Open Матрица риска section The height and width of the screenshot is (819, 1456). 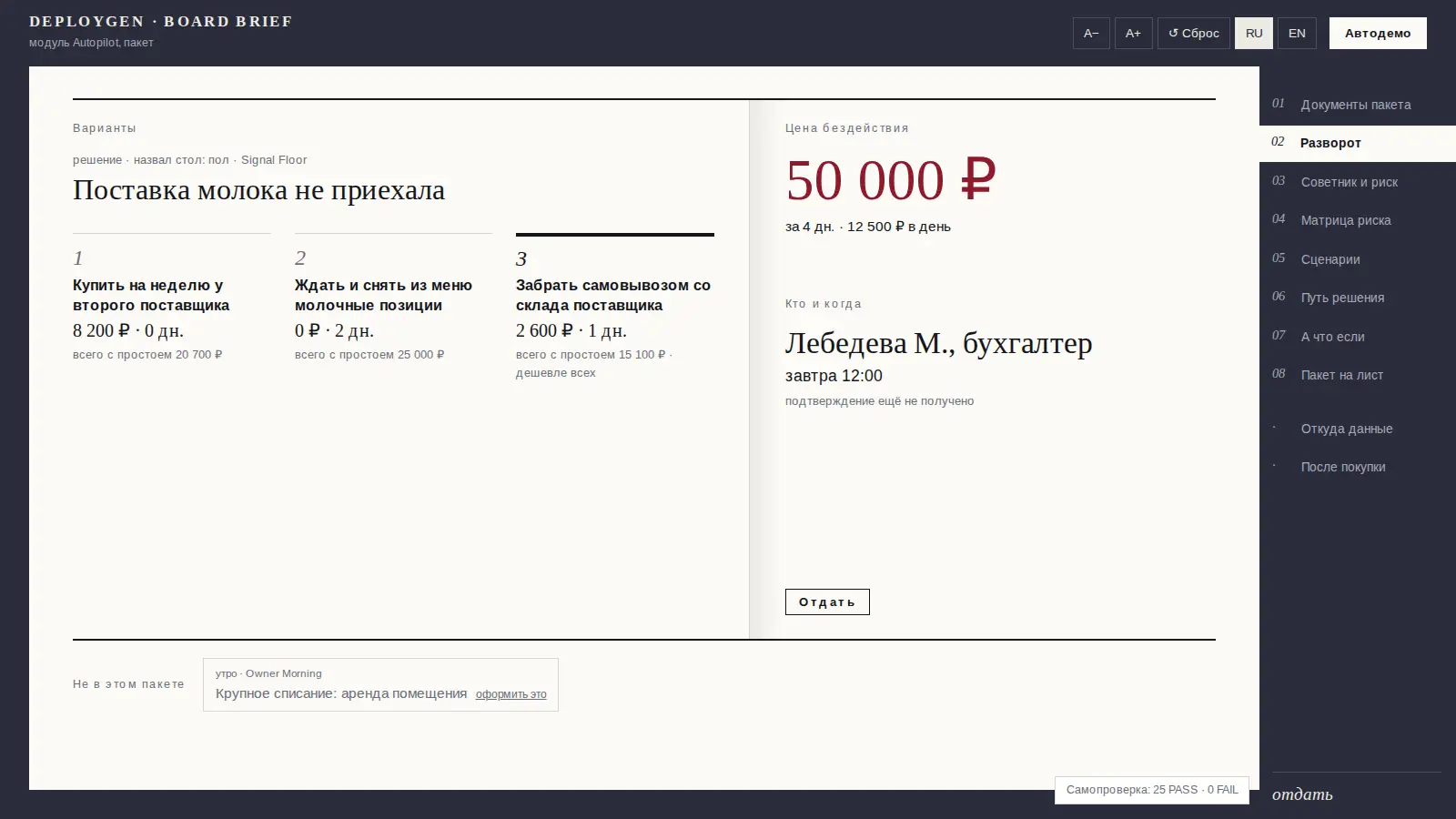coord(1358,220)
